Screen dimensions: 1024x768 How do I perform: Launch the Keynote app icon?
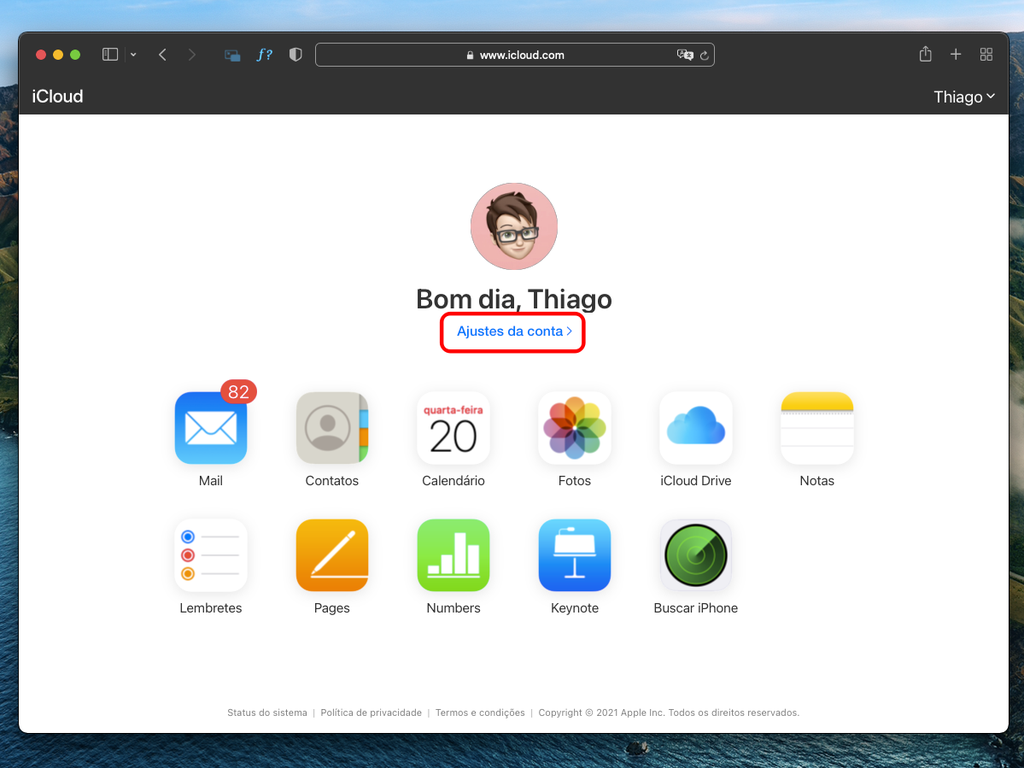tap(575, 555)
